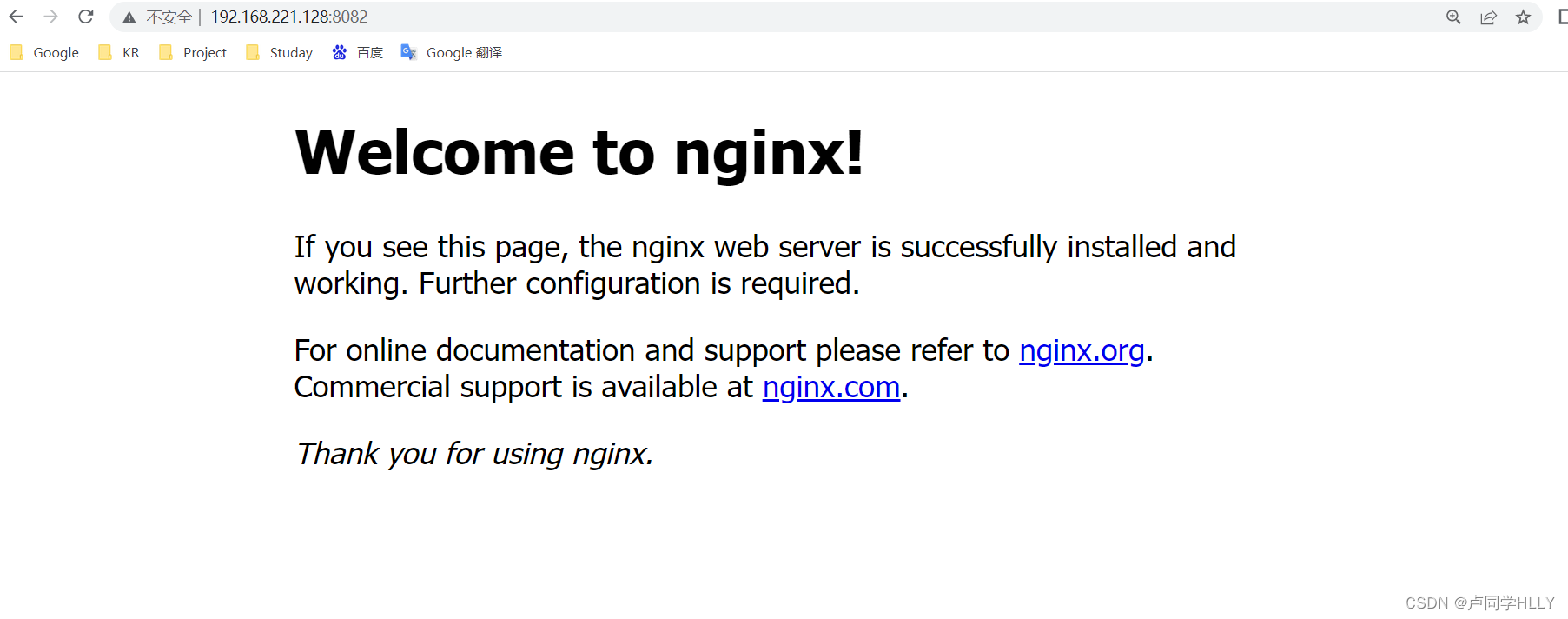Bookmark this page with the star icon
Image resolution: width=1568 pixels, height=619 pixels.
coord(1523,17)
